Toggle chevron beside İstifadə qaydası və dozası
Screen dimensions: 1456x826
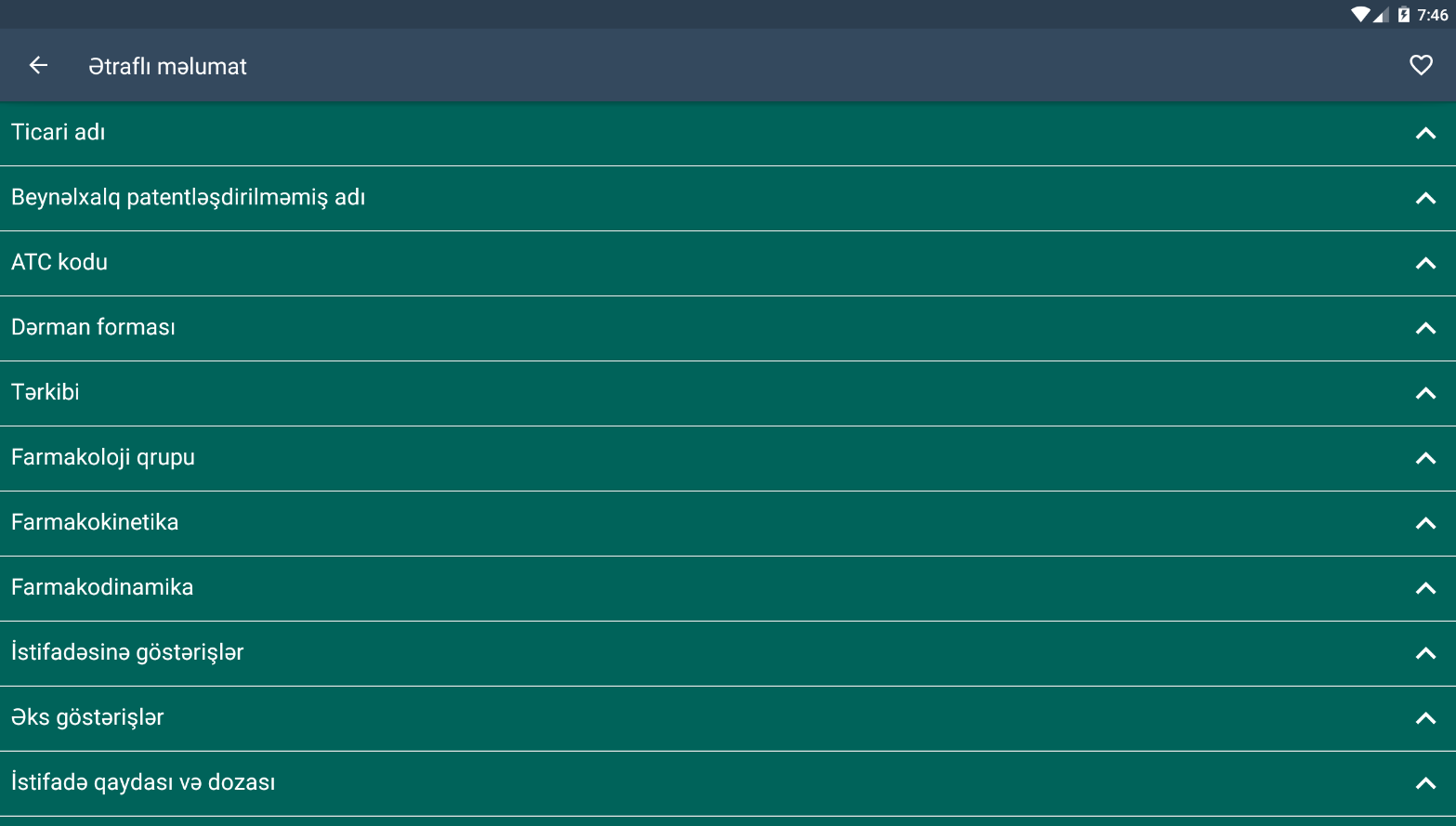tap(1425, 784)
